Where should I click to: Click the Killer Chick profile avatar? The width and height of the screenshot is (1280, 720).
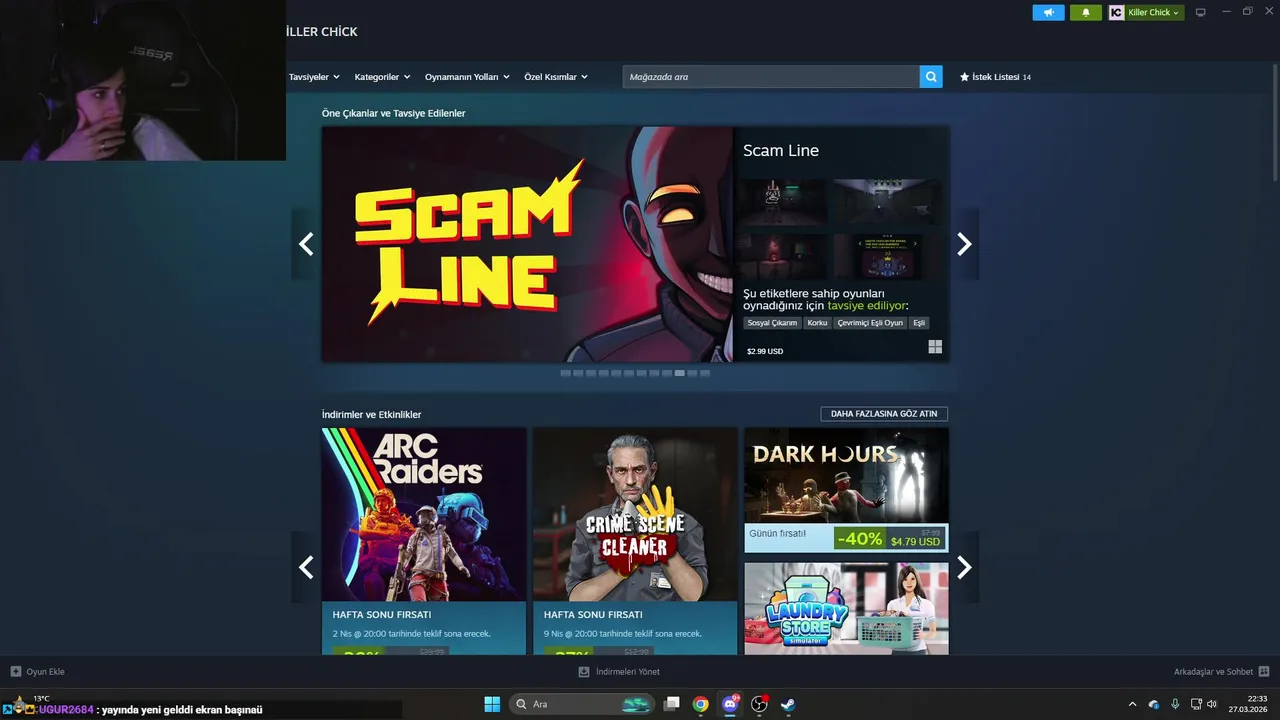coord(1116,12)
